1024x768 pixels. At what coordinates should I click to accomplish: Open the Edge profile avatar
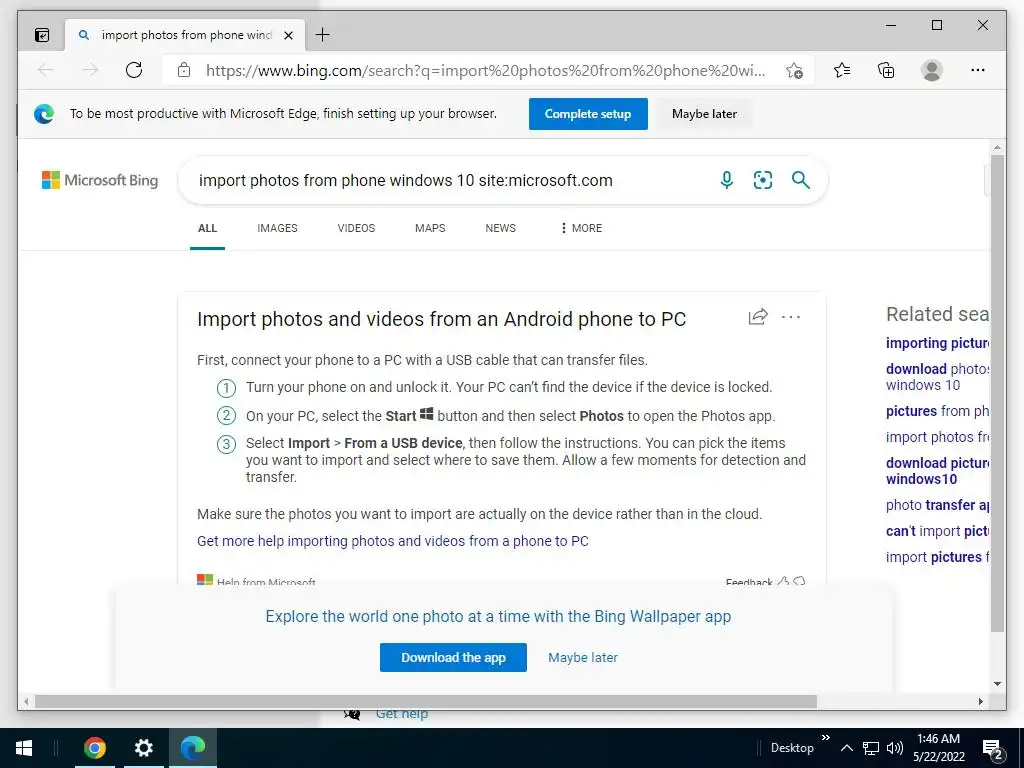point(932,70)
